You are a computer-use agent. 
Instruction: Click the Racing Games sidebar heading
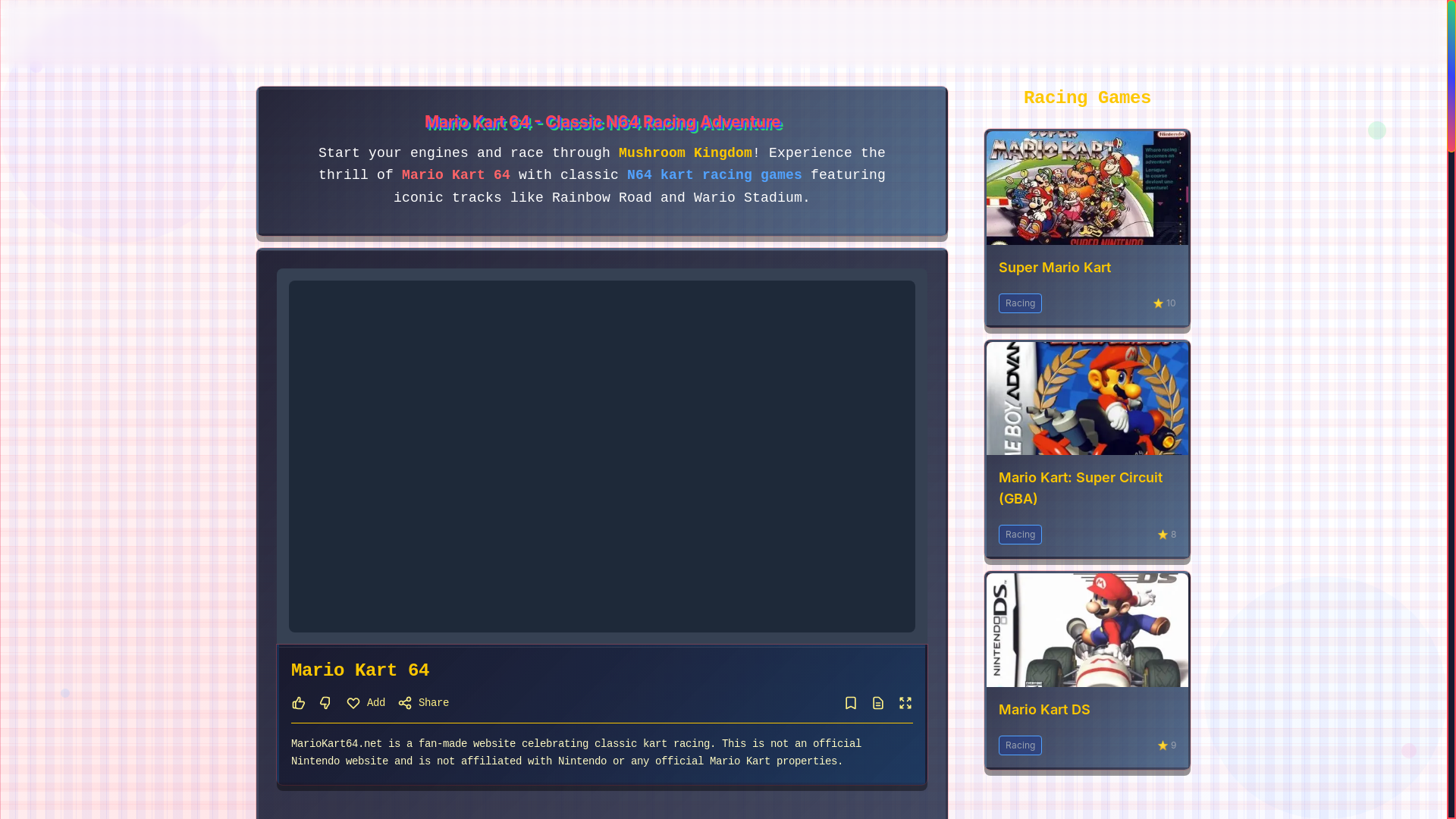coord(1087,99)
